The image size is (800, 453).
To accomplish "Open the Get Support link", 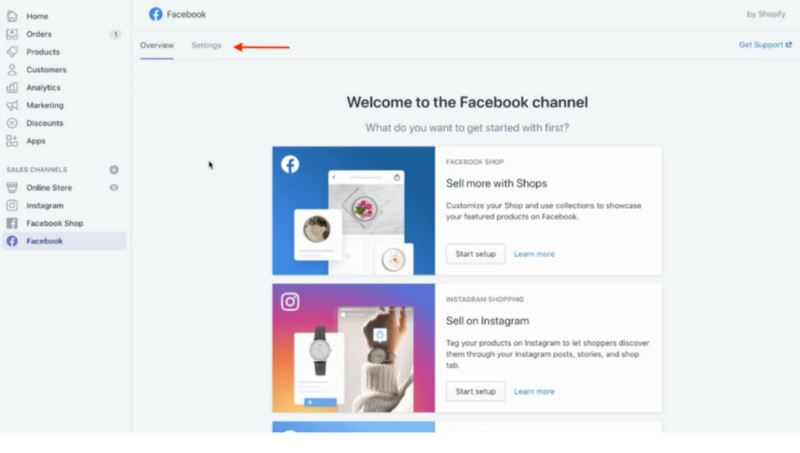I will 761,45.
